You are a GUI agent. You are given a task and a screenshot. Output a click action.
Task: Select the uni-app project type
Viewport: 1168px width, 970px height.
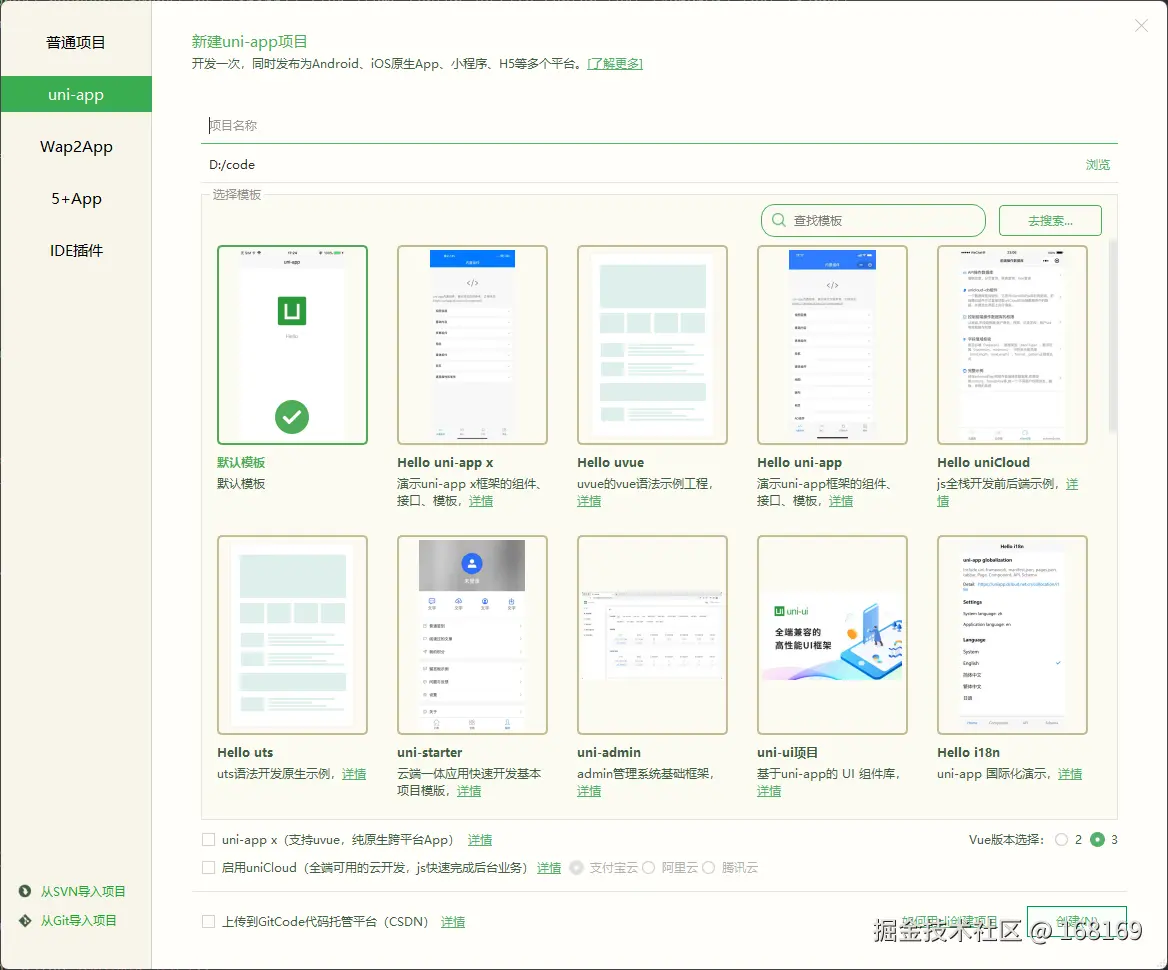point(76,95)
